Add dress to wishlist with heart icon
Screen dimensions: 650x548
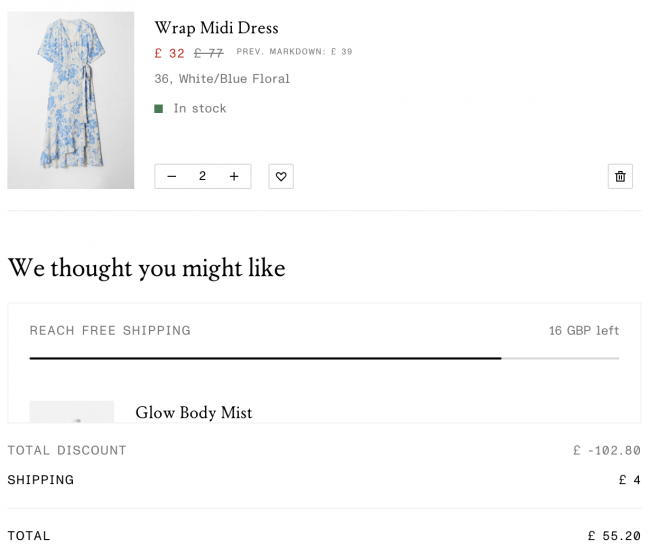(281, 176)
